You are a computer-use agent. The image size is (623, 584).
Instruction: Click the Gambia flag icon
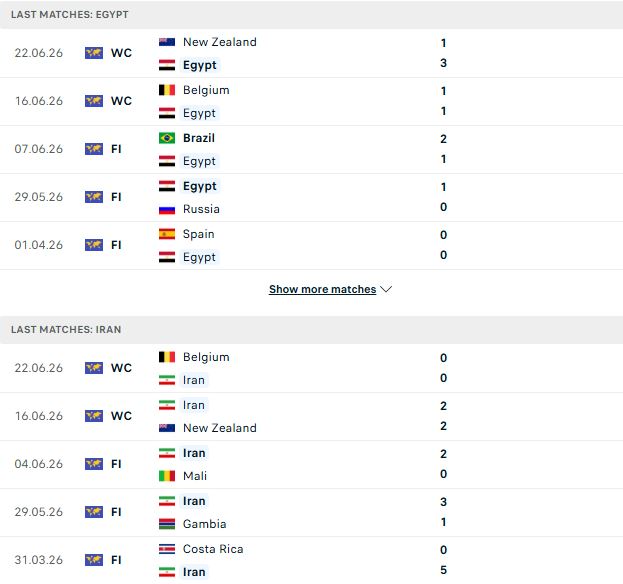coord(167,524)
